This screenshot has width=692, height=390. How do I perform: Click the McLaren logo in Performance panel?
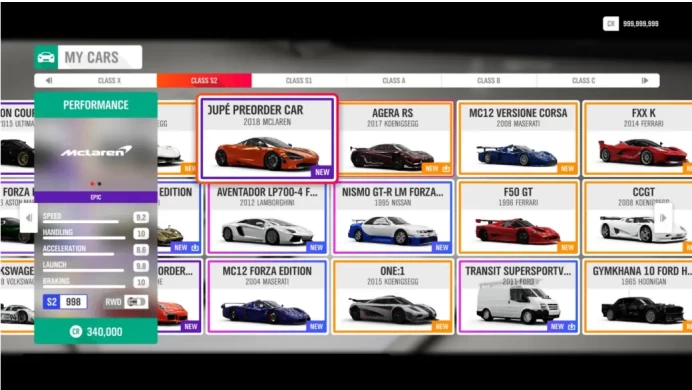click(96, 152)
